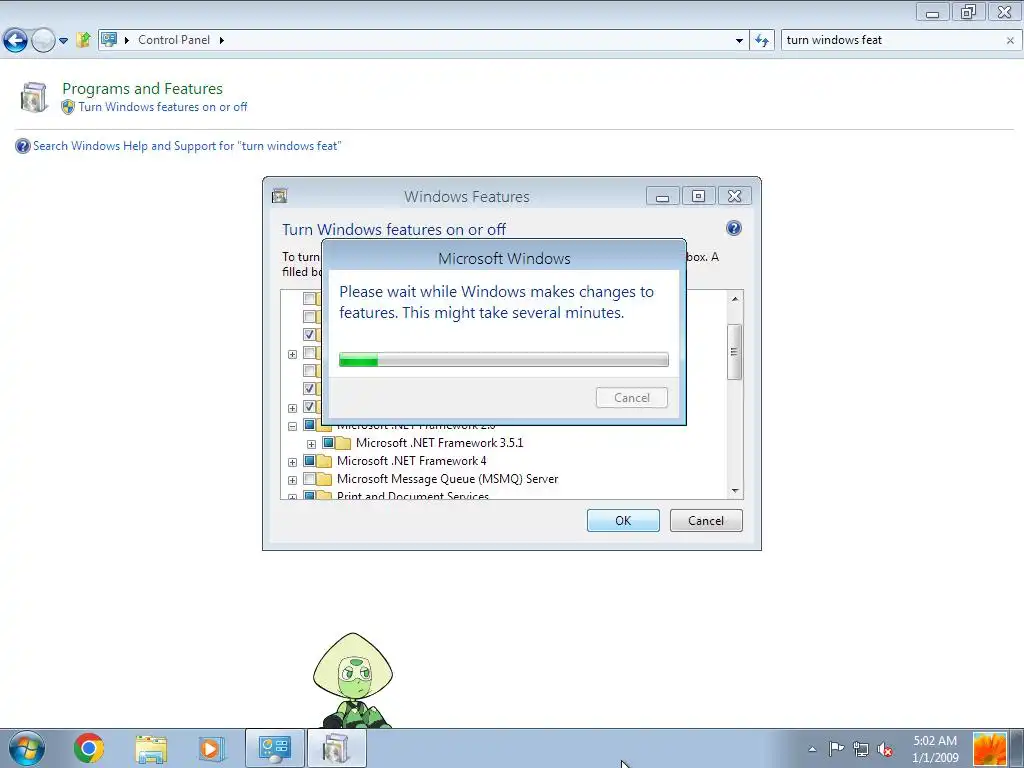This screenshot has width=1024, height=768.
Task: Click the Control Panel icon in address bar
Action: (x=109, y=40)
